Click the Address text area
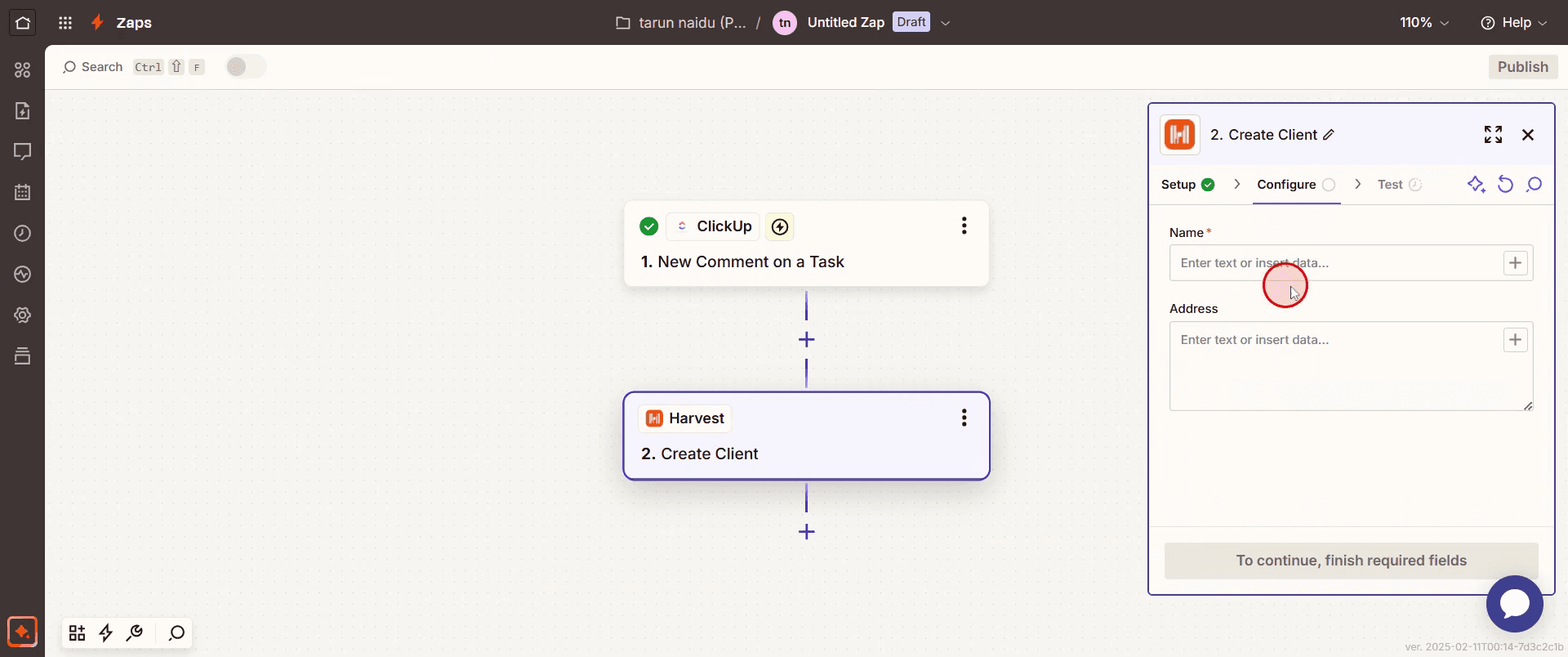This screenshot has width=1568, height=657. (1351, 366)
